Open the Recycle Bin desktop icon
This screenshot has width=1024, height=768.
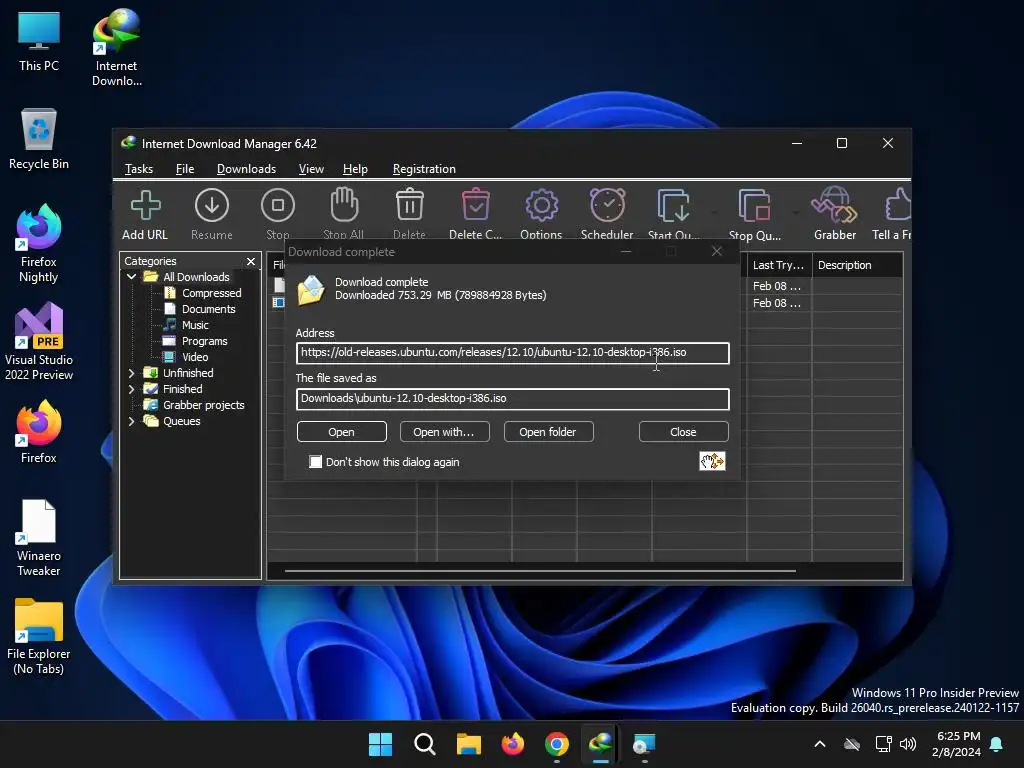tap(39, 139)
